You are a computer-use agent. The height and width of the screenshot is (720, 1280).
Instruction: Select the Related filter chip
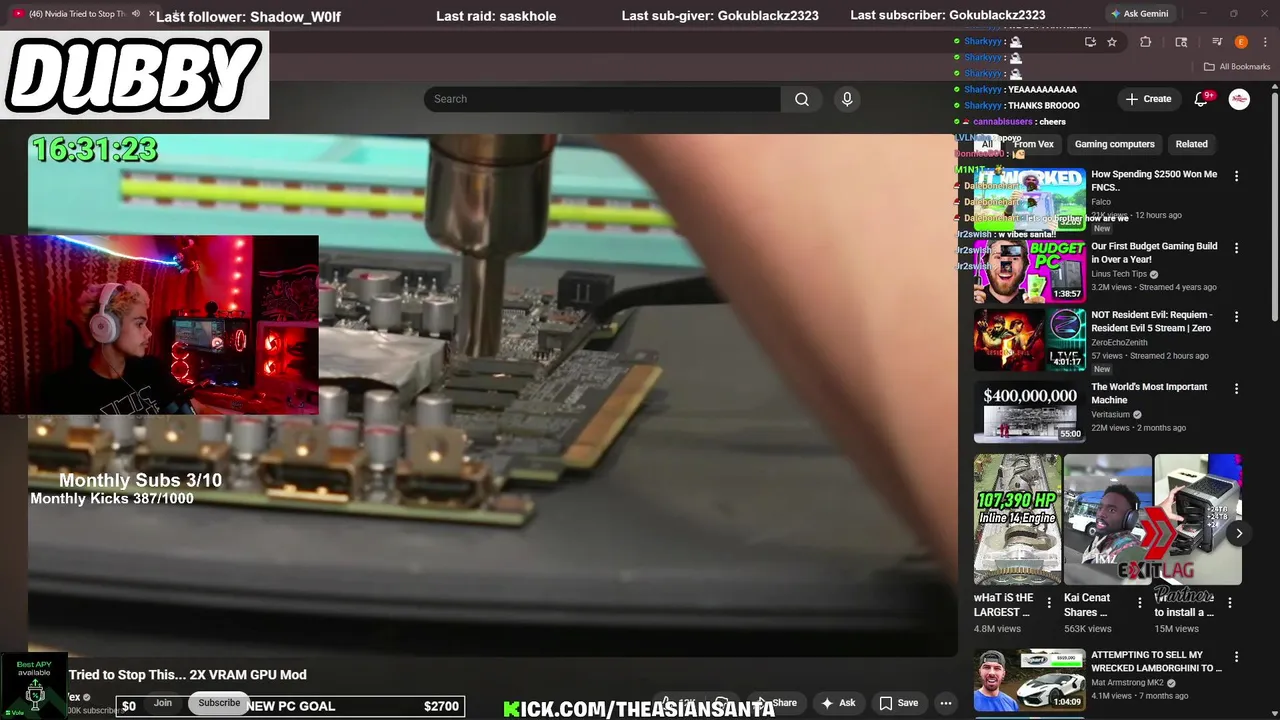pyautogui.click(x=1191, y=144)
